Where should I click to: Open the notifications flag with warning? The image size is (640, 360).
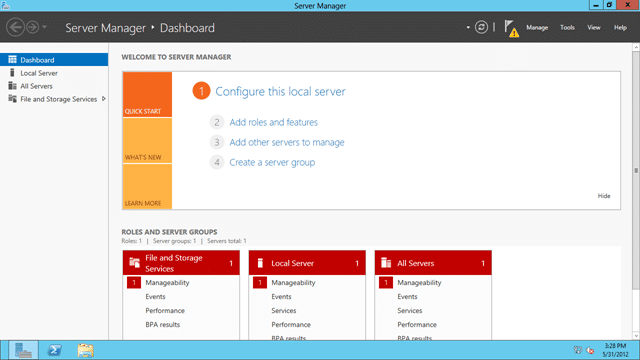point(511,29)
